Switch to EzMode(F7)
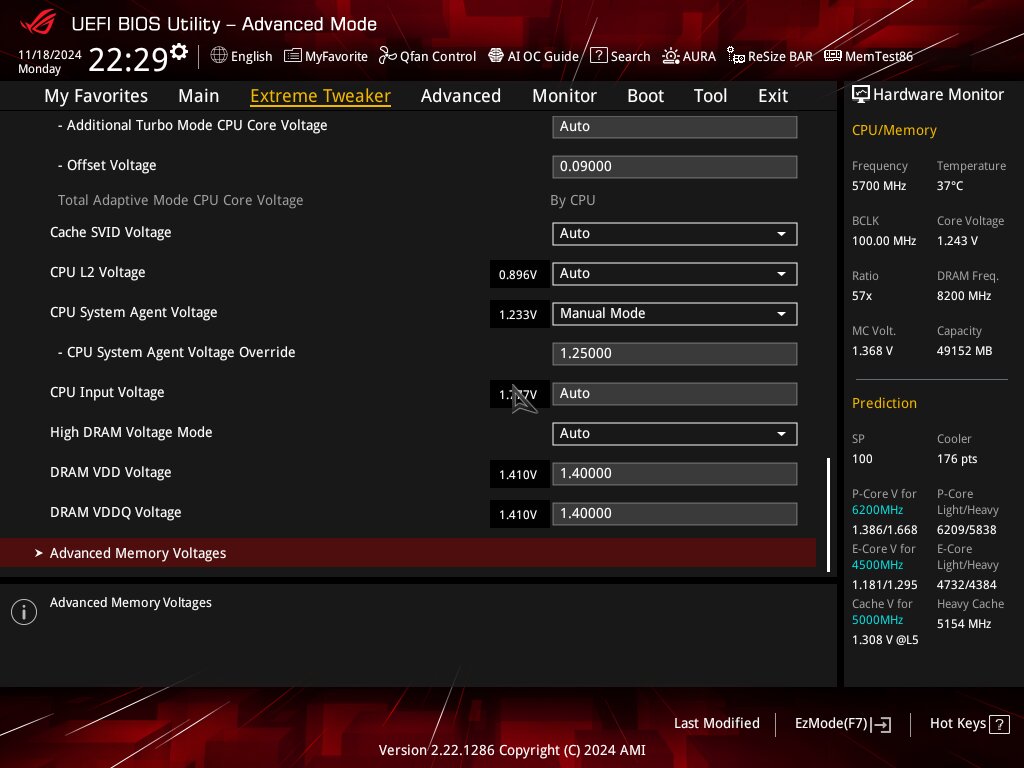Image resolution: width=1024 pixels, height=768 pixels. click(842, 724)
